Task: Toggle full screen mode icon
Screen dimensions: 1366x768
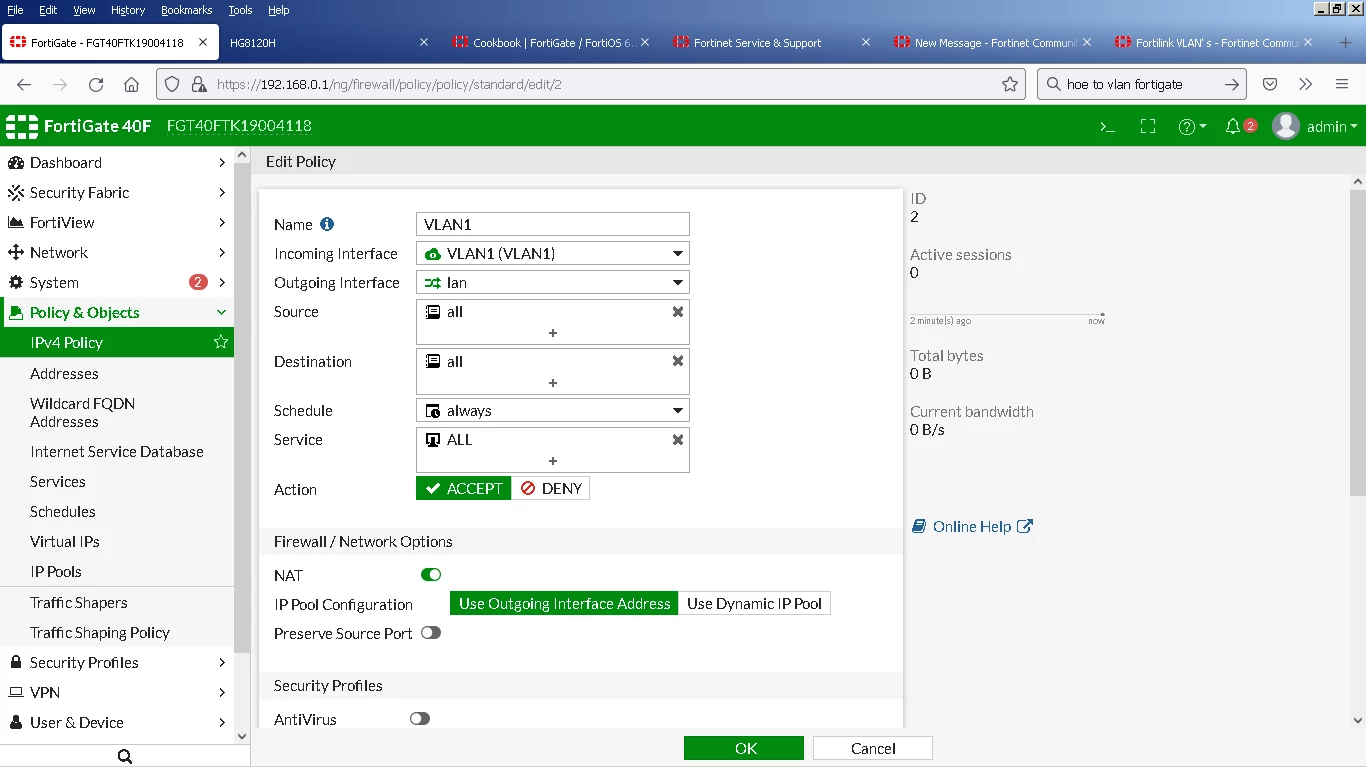Action: (1148, 127)
